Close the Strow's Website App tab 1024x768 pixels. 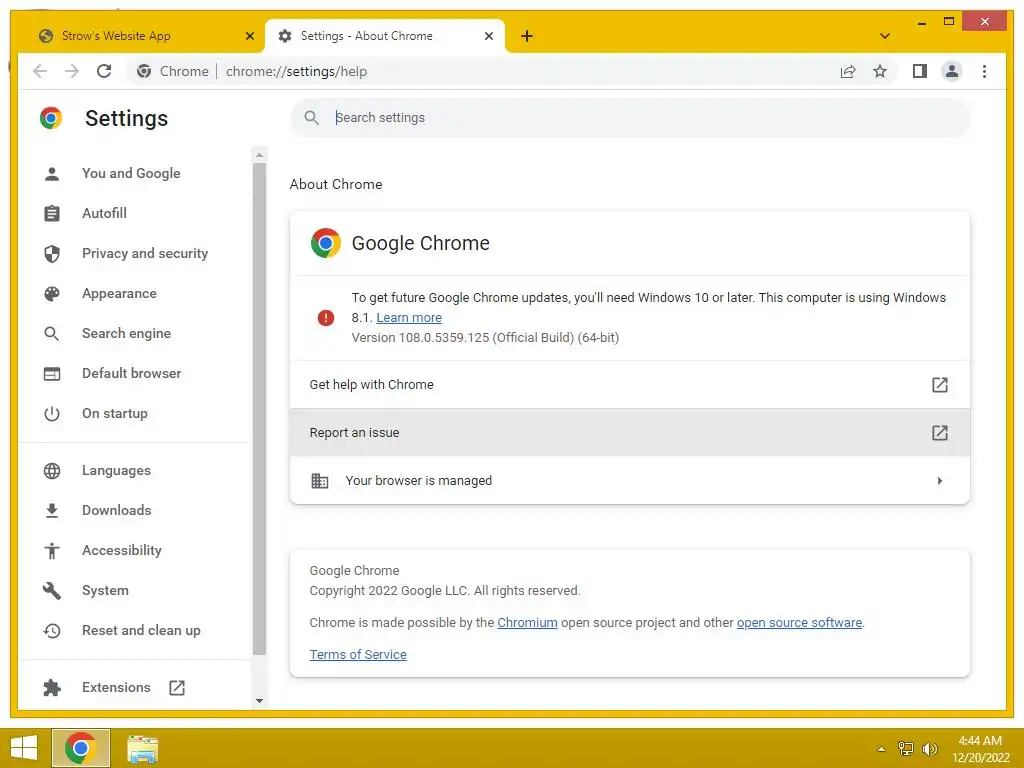pyautogui.click(x=249, y=36)
